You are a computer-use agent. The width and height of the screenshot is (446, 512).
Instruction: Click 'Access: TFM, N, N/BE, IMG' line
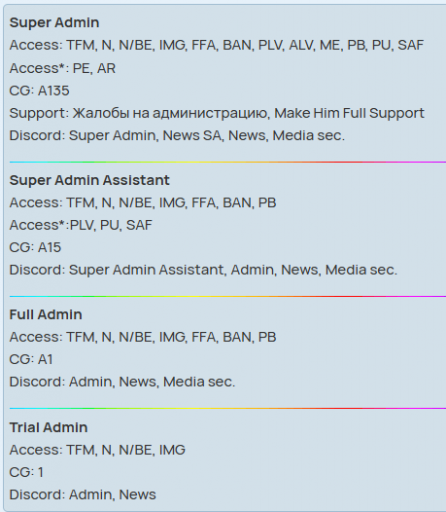point(97,450)
